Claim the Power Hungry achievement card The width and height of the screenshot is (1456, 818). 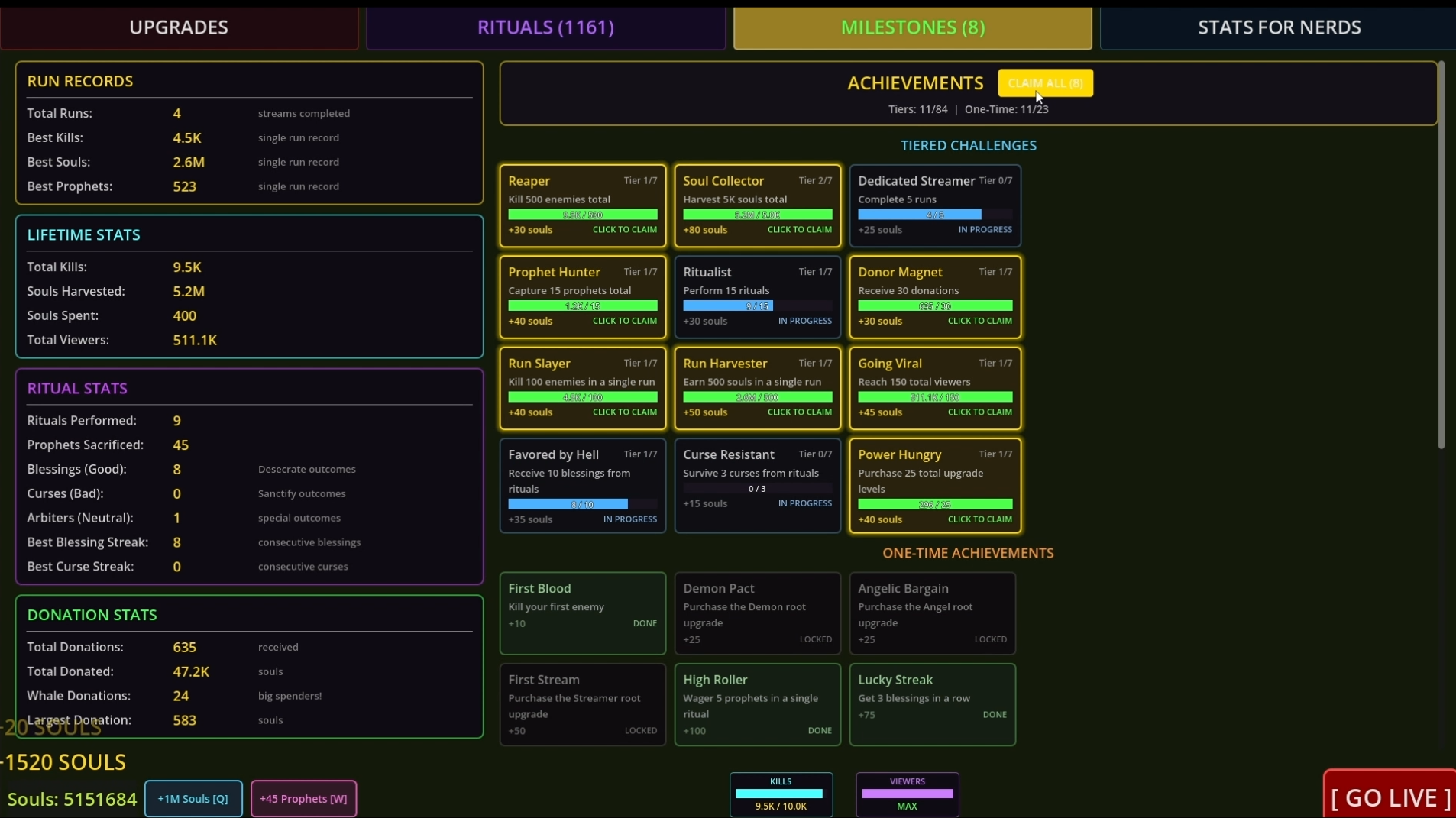coord(935,486)
